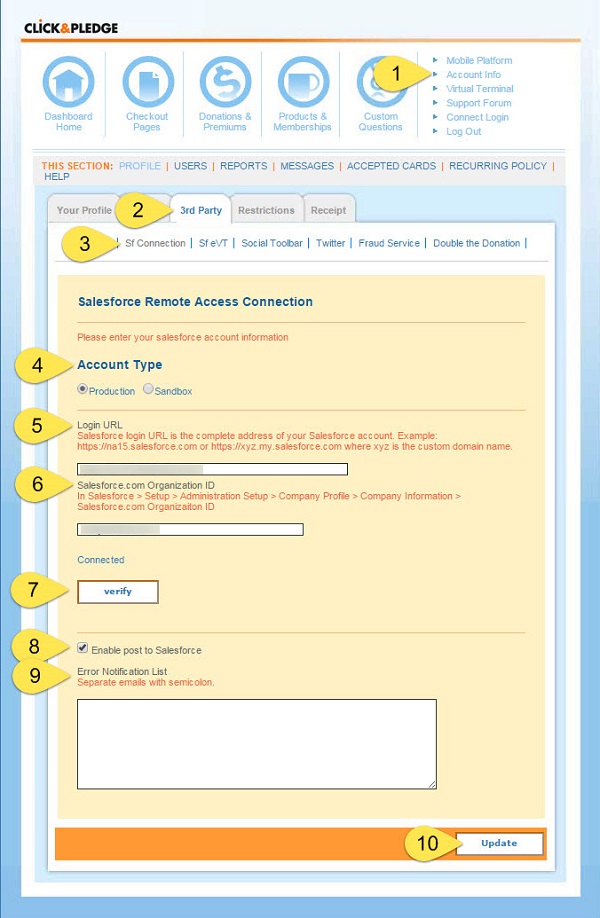Open the Sf Connection sub-tab
The image size is (600, 918).
[x=155, y=243]
